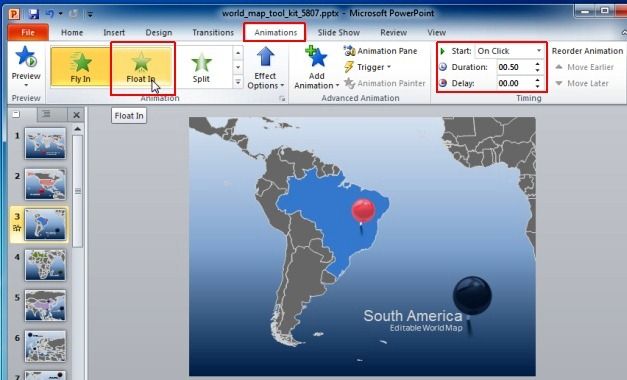Click the animation star marker beside slide 3
Viewport: 627px width, 380px height.
[17, 228]
